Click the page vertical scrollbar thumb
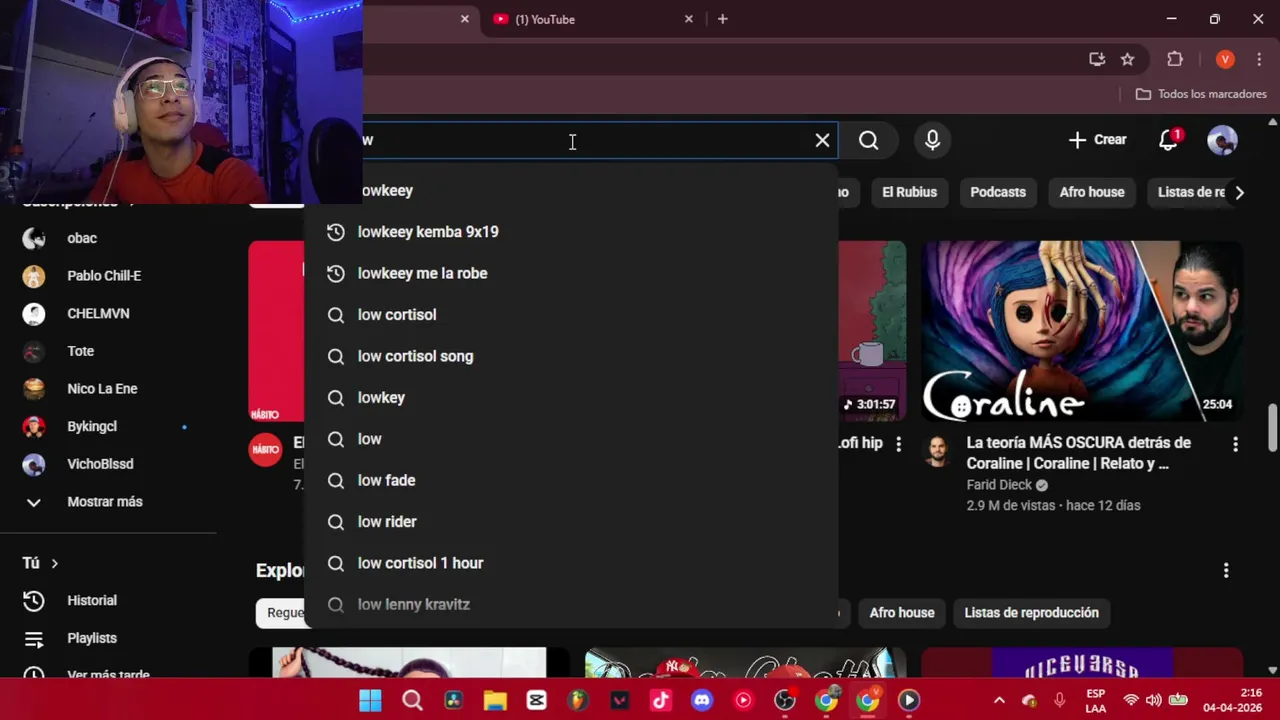Screen dimensions: 1280x720 coord(1272,428)
